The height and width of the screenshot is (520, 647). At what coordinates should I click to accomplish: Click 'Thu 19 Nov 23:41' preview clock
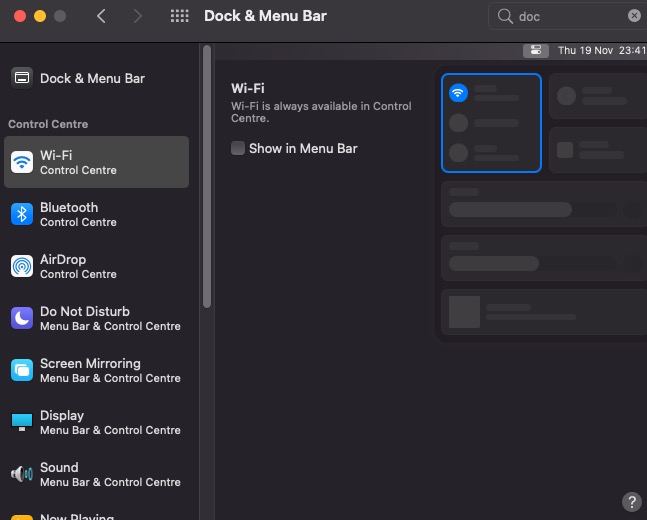pos(602,50)
